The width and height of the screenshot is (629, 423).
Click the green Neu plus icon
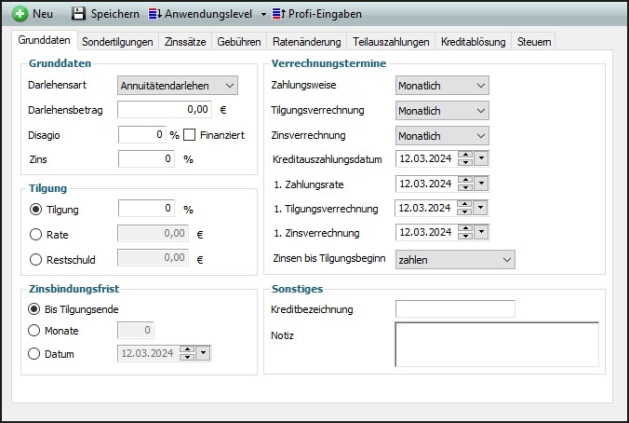(x=19, y=15)
